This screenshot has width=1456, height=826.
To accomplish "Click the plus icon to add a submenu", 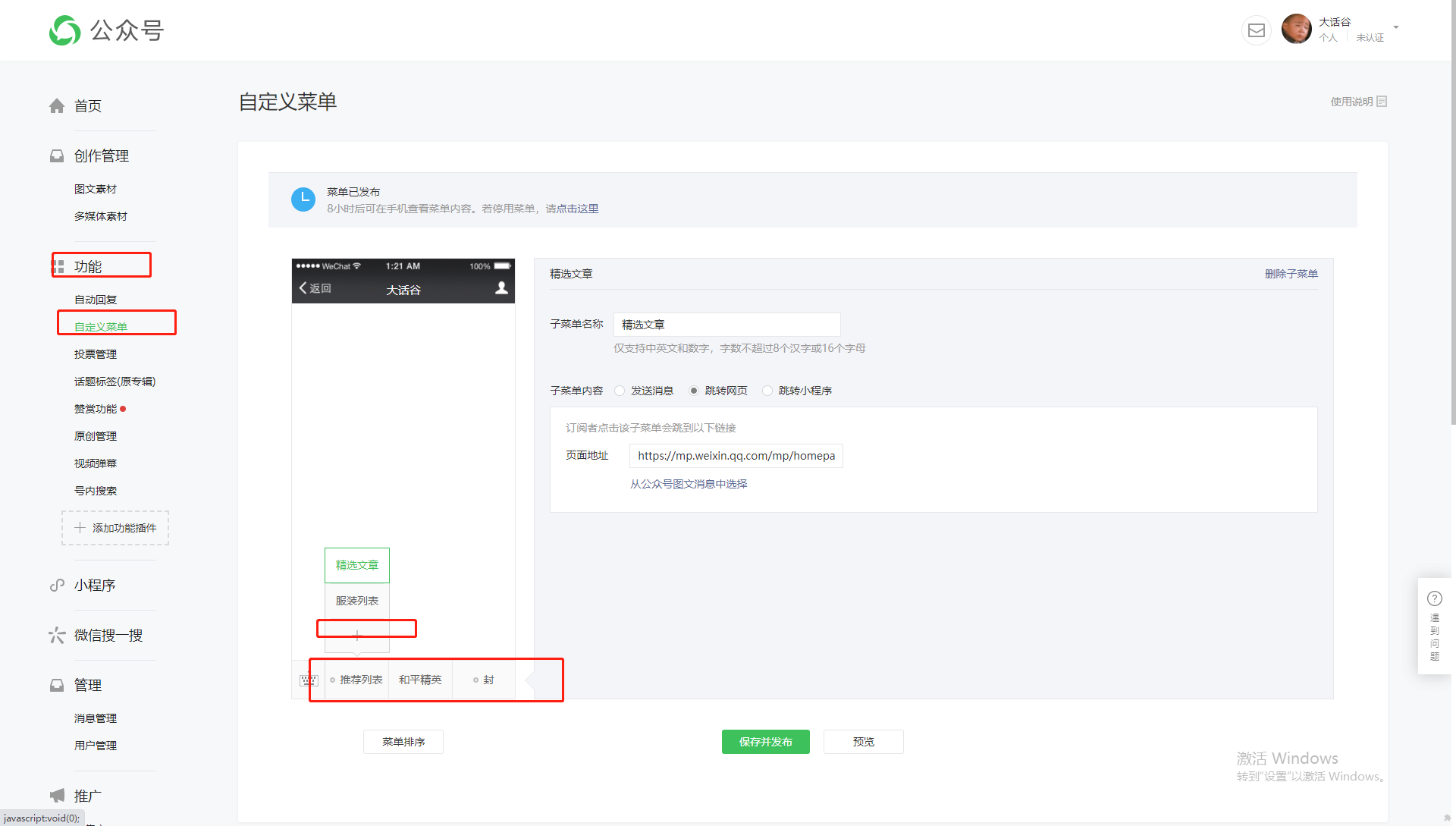I will tap(357, 636).
